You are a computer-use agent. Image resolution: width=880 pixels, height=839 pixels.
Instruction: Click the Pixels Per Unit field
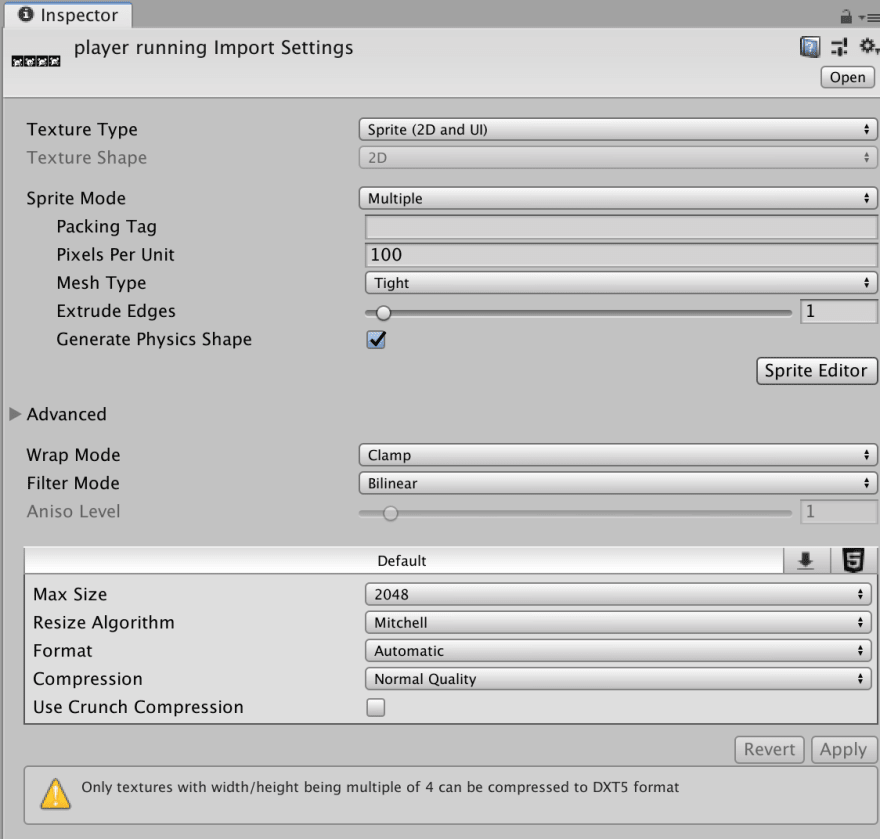[621, 255]
